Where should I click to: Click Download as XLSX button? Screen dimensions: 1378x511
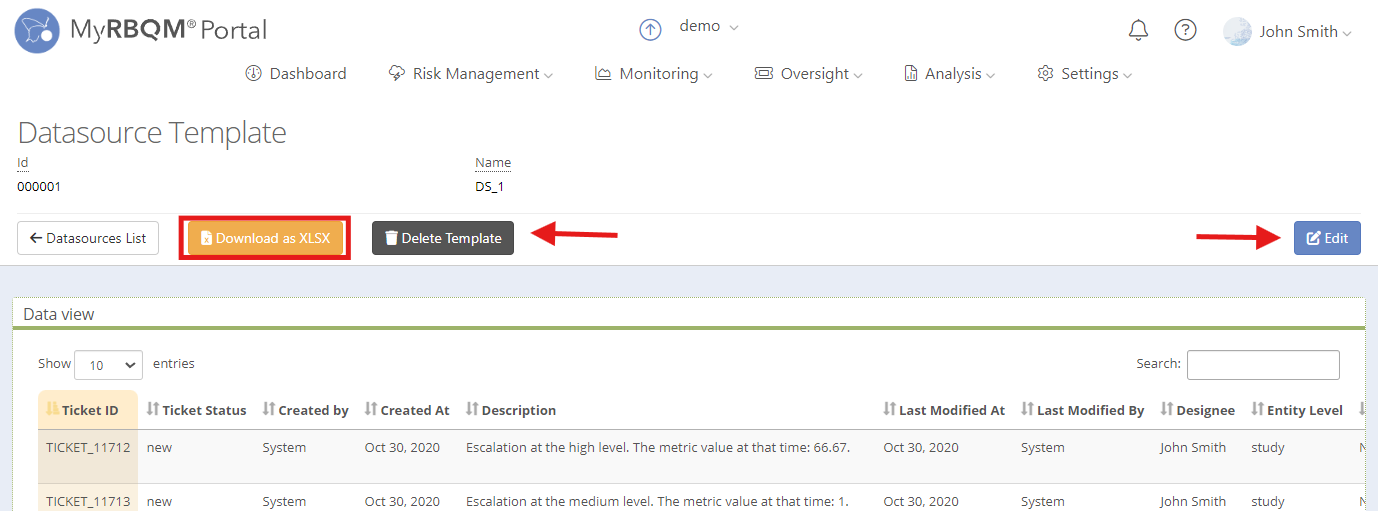click(265, 238)
